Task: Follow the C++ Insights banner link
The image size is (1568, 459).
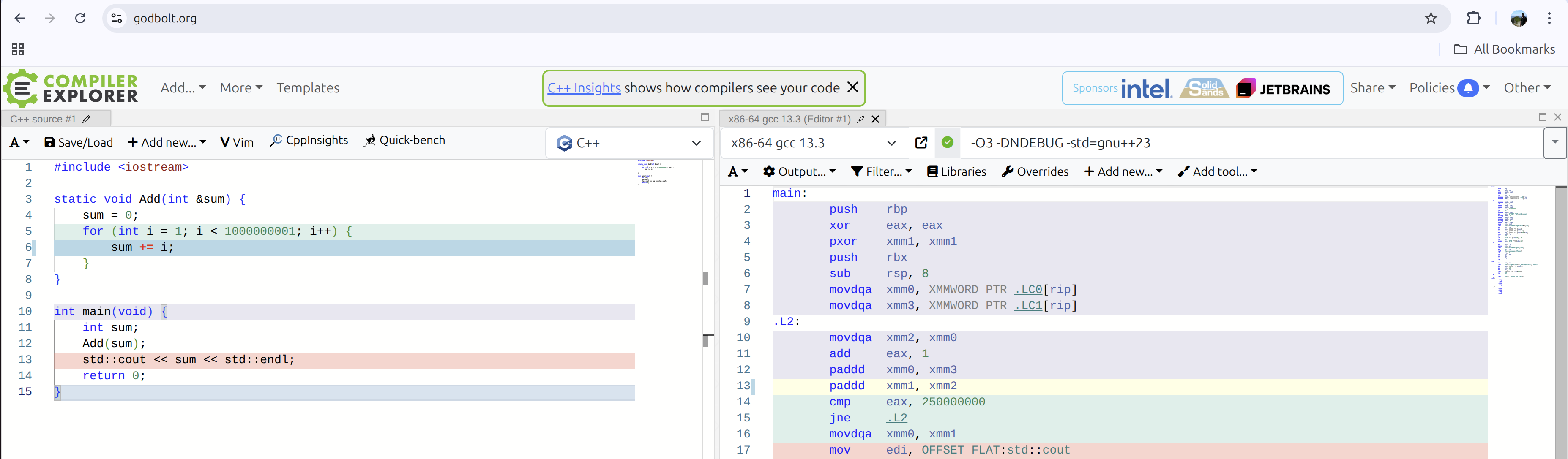Action: (x=583, y=87)
